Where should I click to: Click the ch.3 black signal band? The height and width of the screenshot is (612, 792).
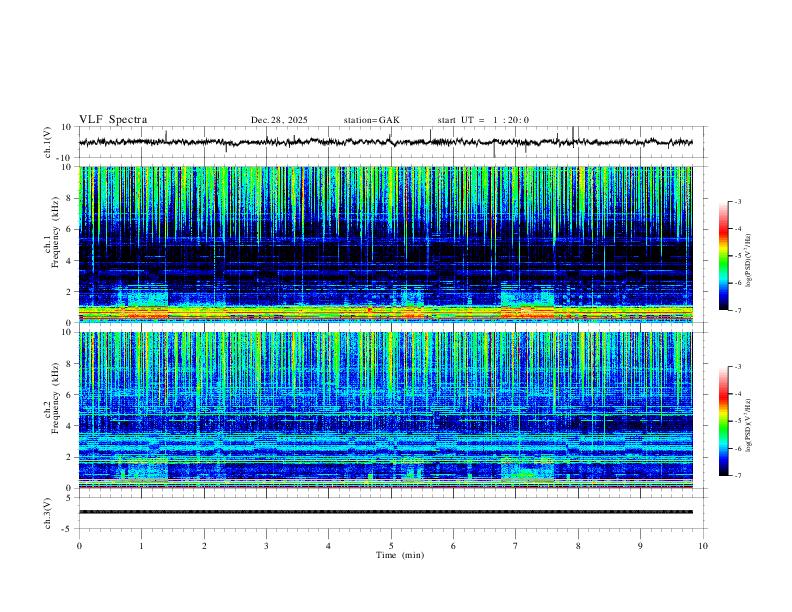tap(385, 512)
